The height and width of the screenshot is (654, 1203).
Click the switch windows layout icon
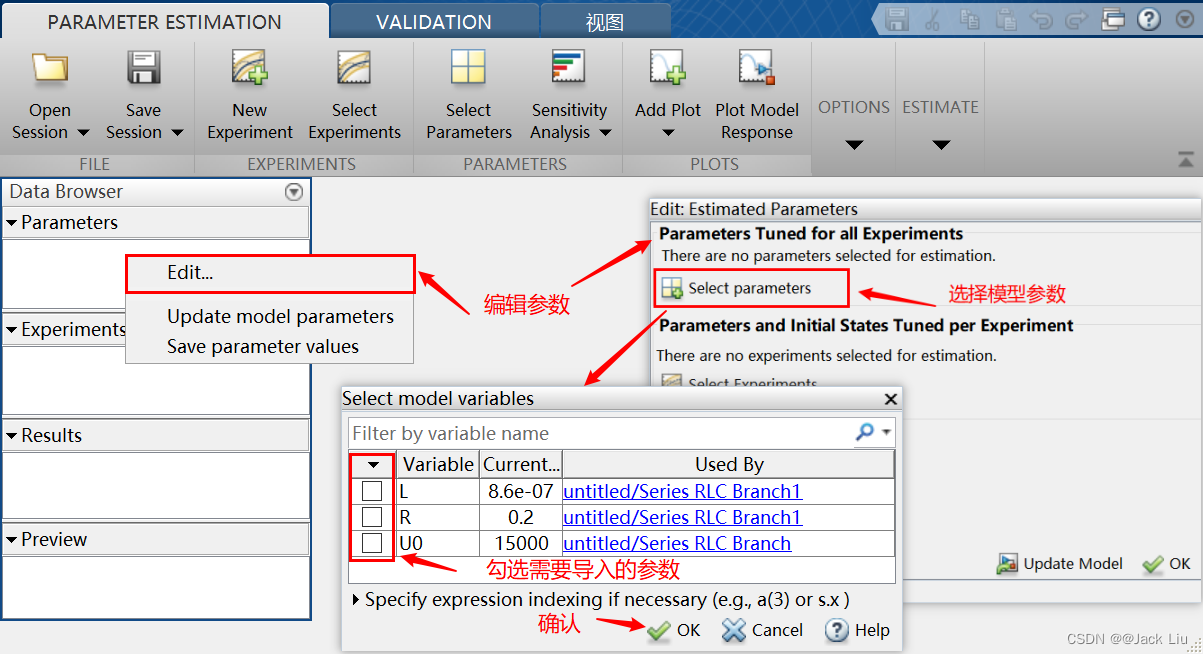pyautogui.click(x=1113, y=19)
